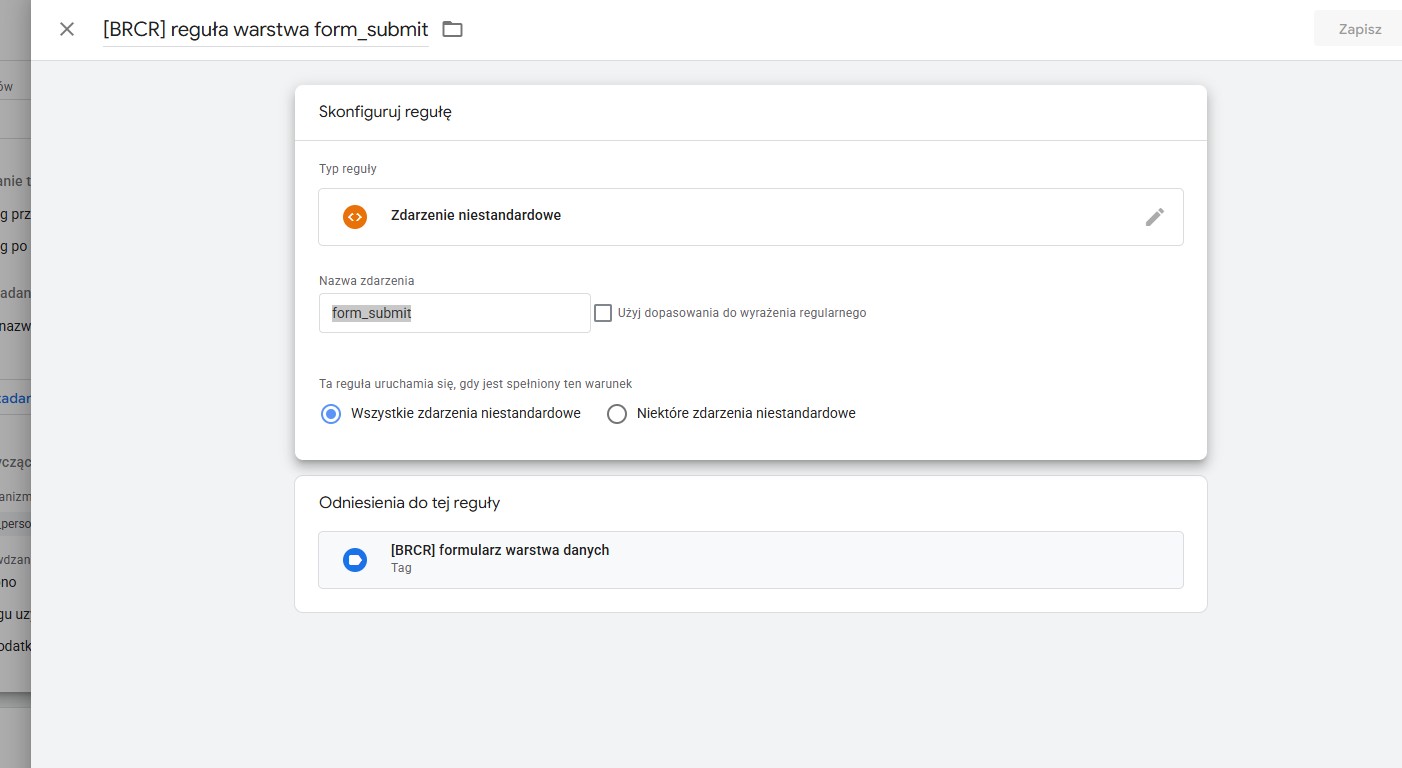1402x768 pixels.
Task: Click 'Ta reguła uruchamia się' condition text
Action: [475, 384]
